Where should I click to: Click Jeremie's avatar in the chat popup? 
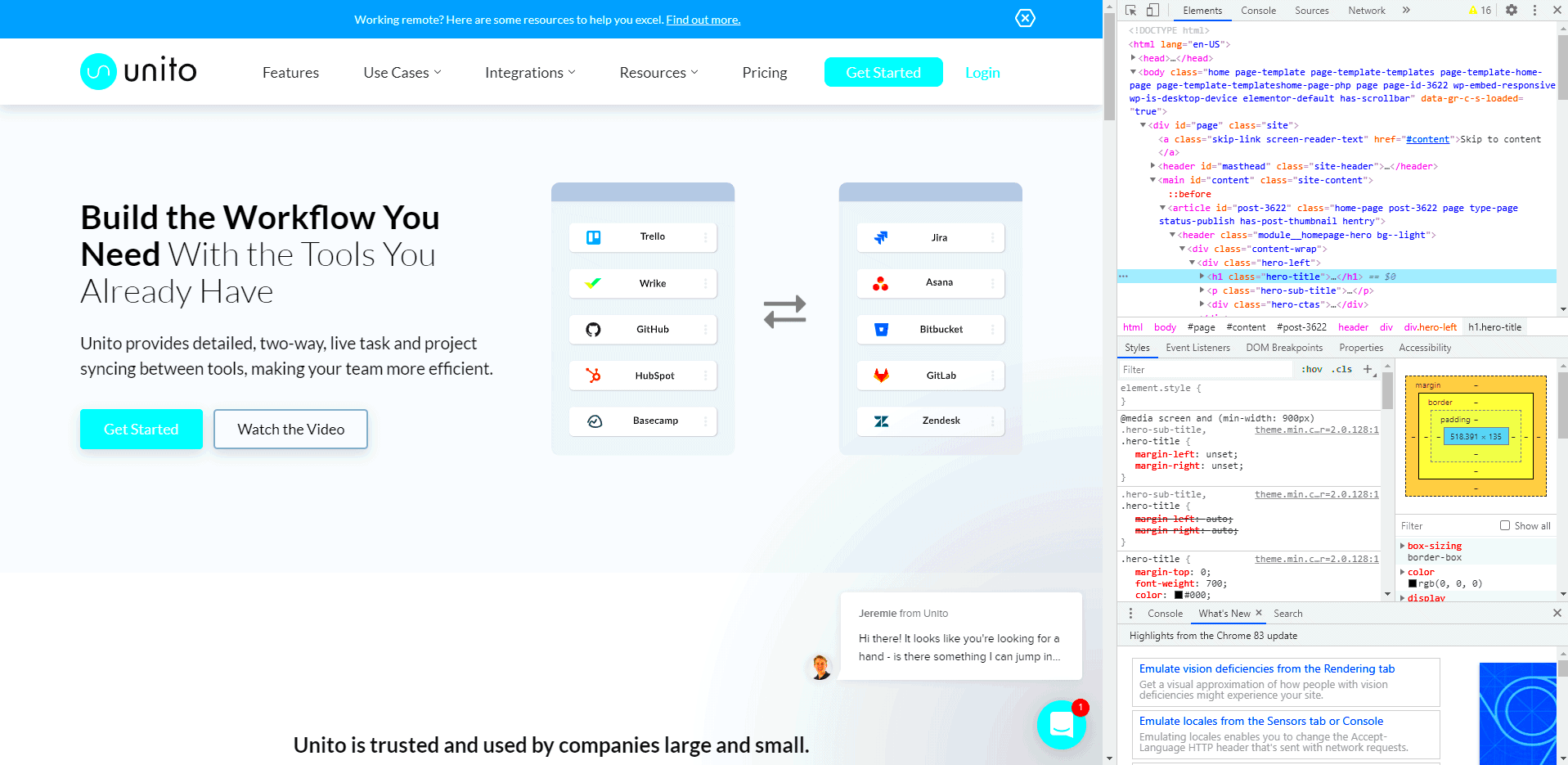pyautogui.click(x=820, y=667)
